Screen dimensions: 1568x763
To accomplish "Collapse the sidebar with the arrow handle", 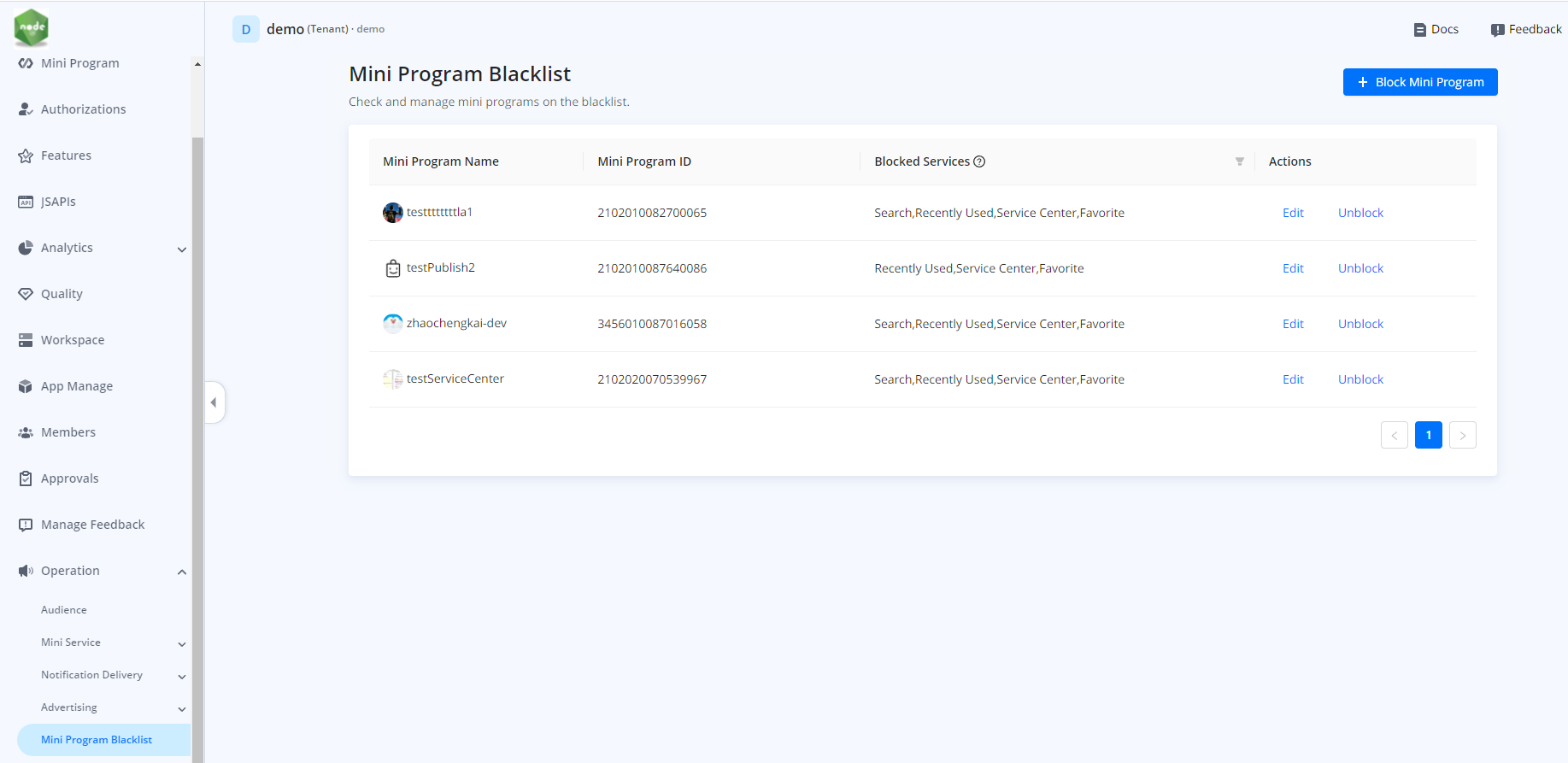I will pyautogui.click(x=214, y=402).
